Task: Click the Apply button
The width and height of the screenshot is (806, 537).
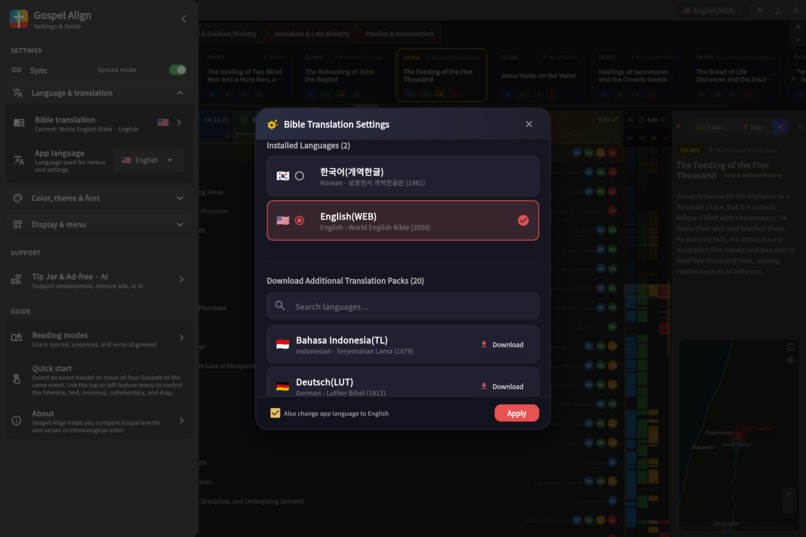Action: 517,413
